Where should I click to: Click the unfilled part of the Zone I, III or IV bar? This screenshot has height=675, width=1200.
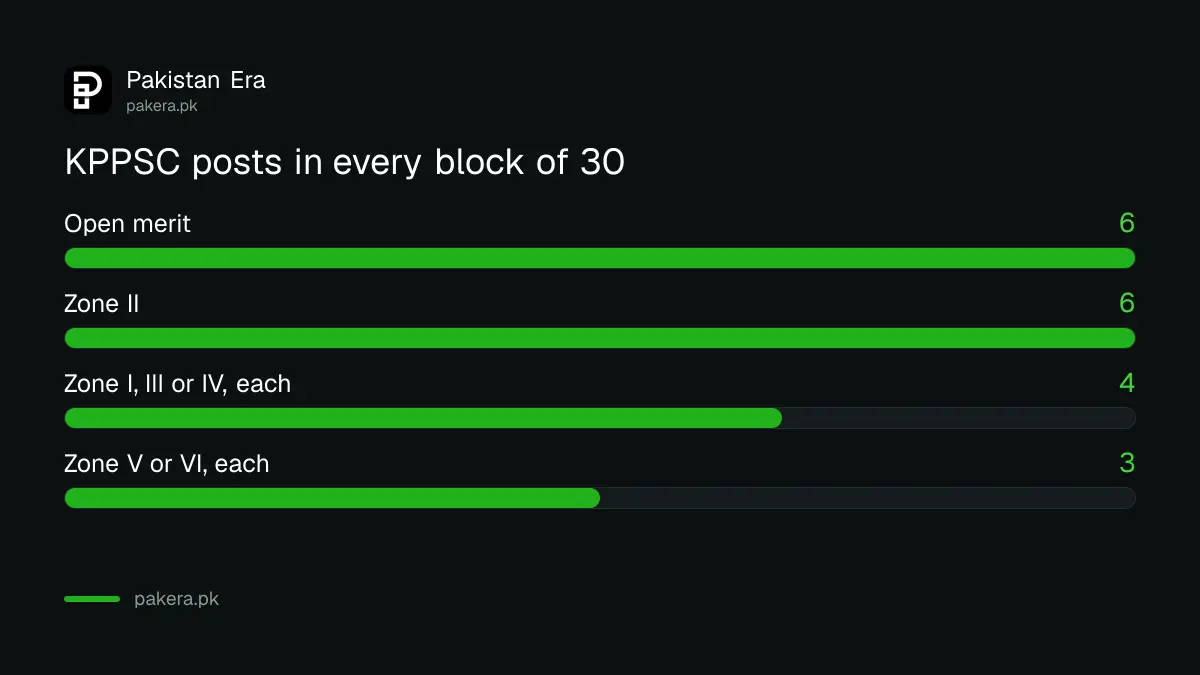click(x=959, y=418)
